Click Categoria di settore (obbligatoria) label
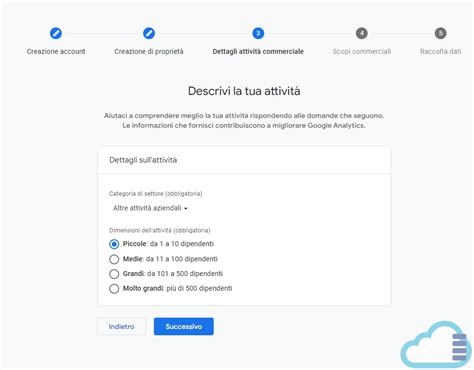 [156, 194]
